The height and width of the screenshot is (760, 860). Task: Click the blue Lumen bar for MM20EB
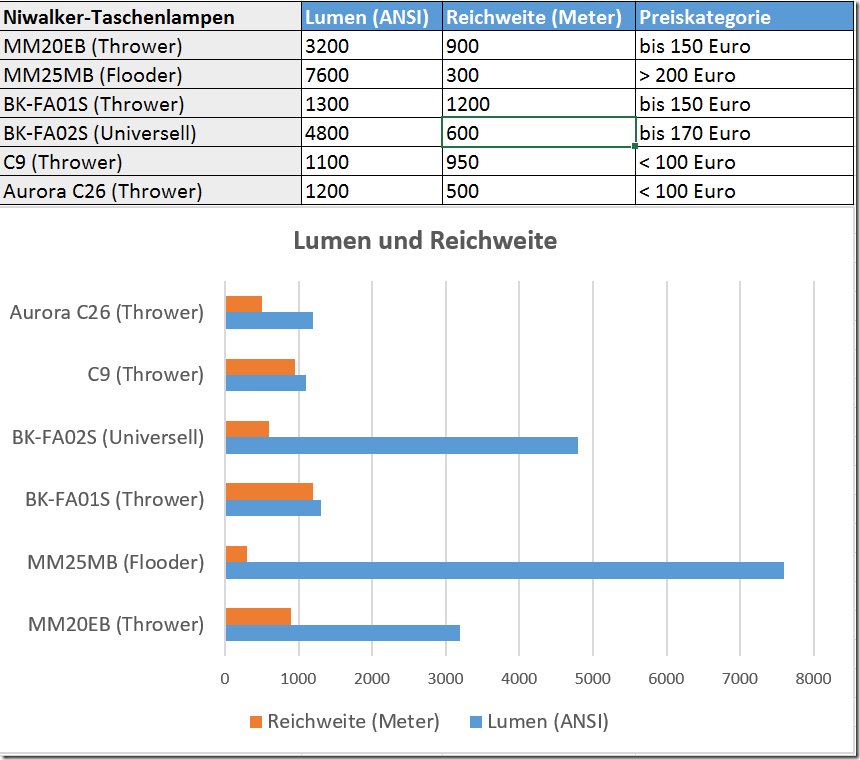coord(343,633)
